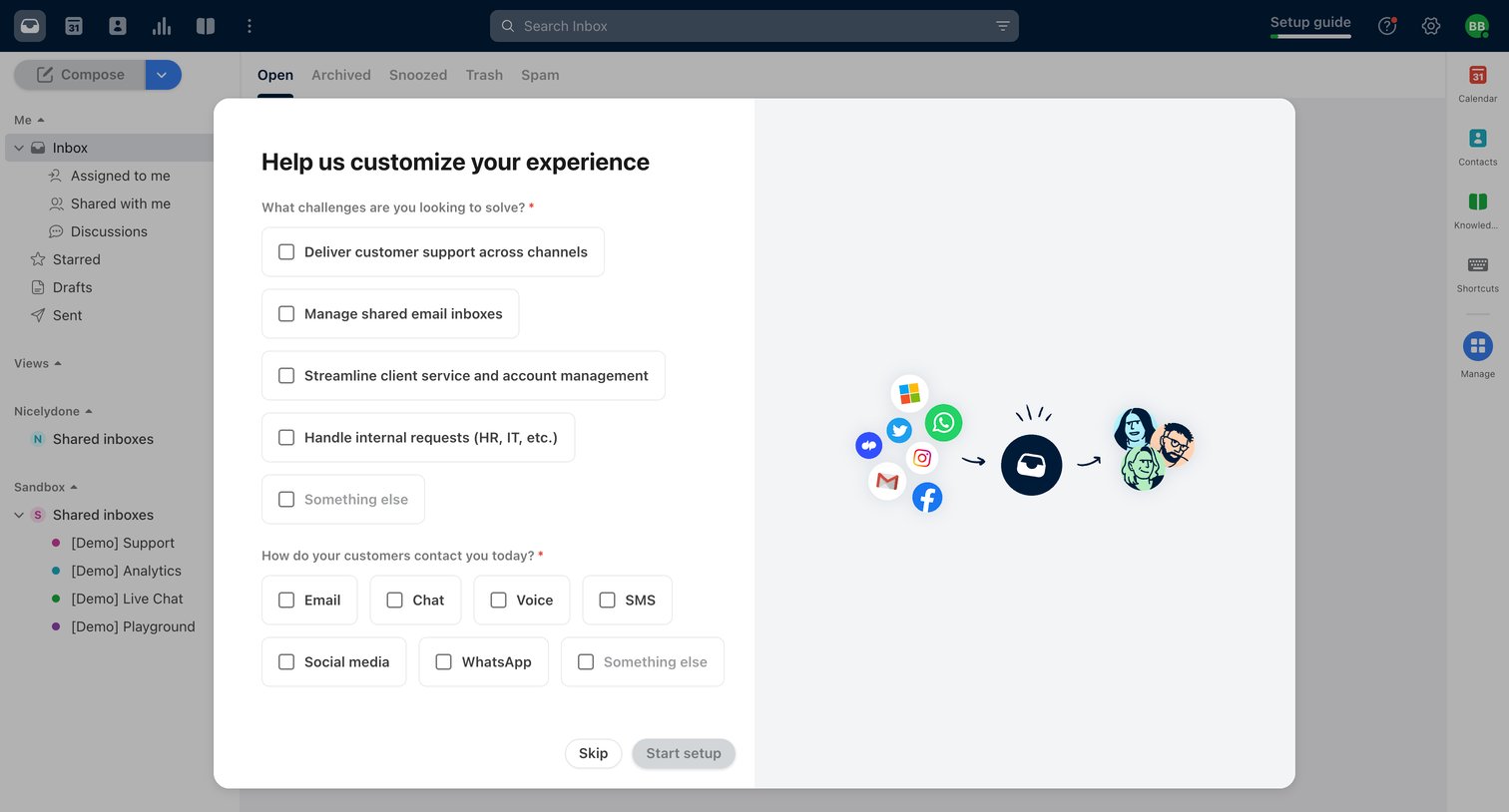This screenshot has width=1509, height=812.
Task: Click the Setup guide progress bar
Action: 1310,37
